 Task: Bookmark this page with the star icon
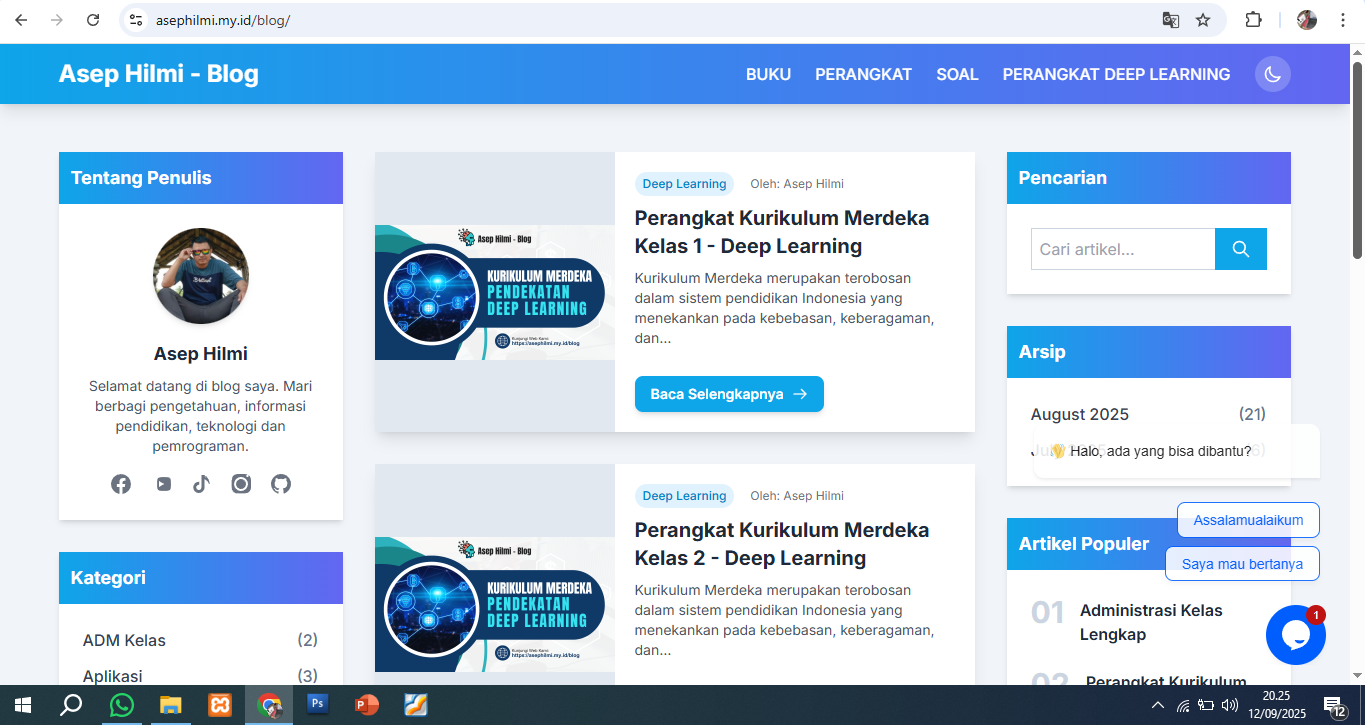click(1203, 20)
